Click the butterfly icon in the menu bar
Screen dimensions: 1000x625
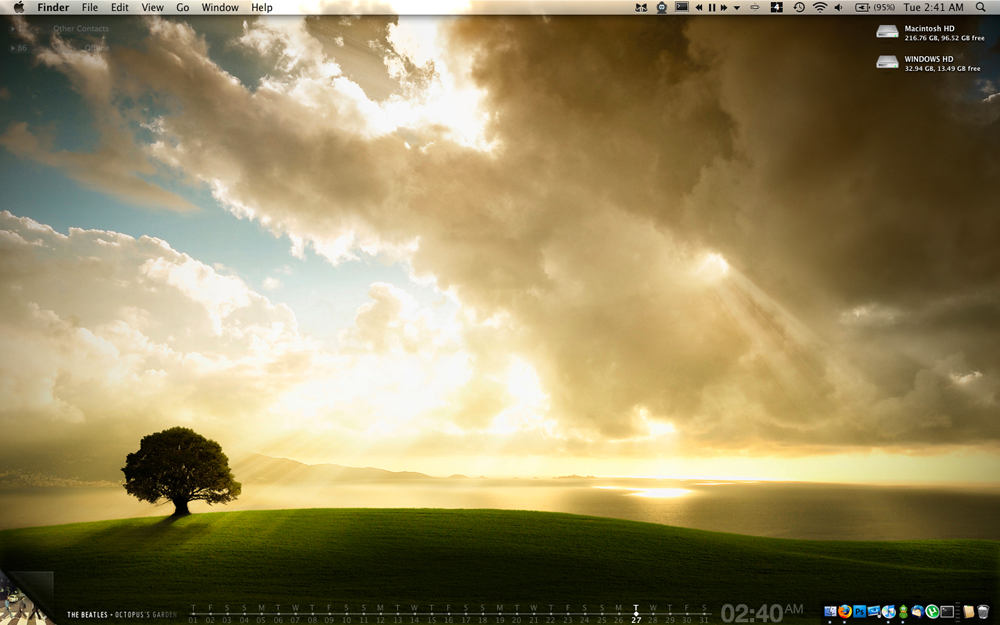[x=642, y=8]
